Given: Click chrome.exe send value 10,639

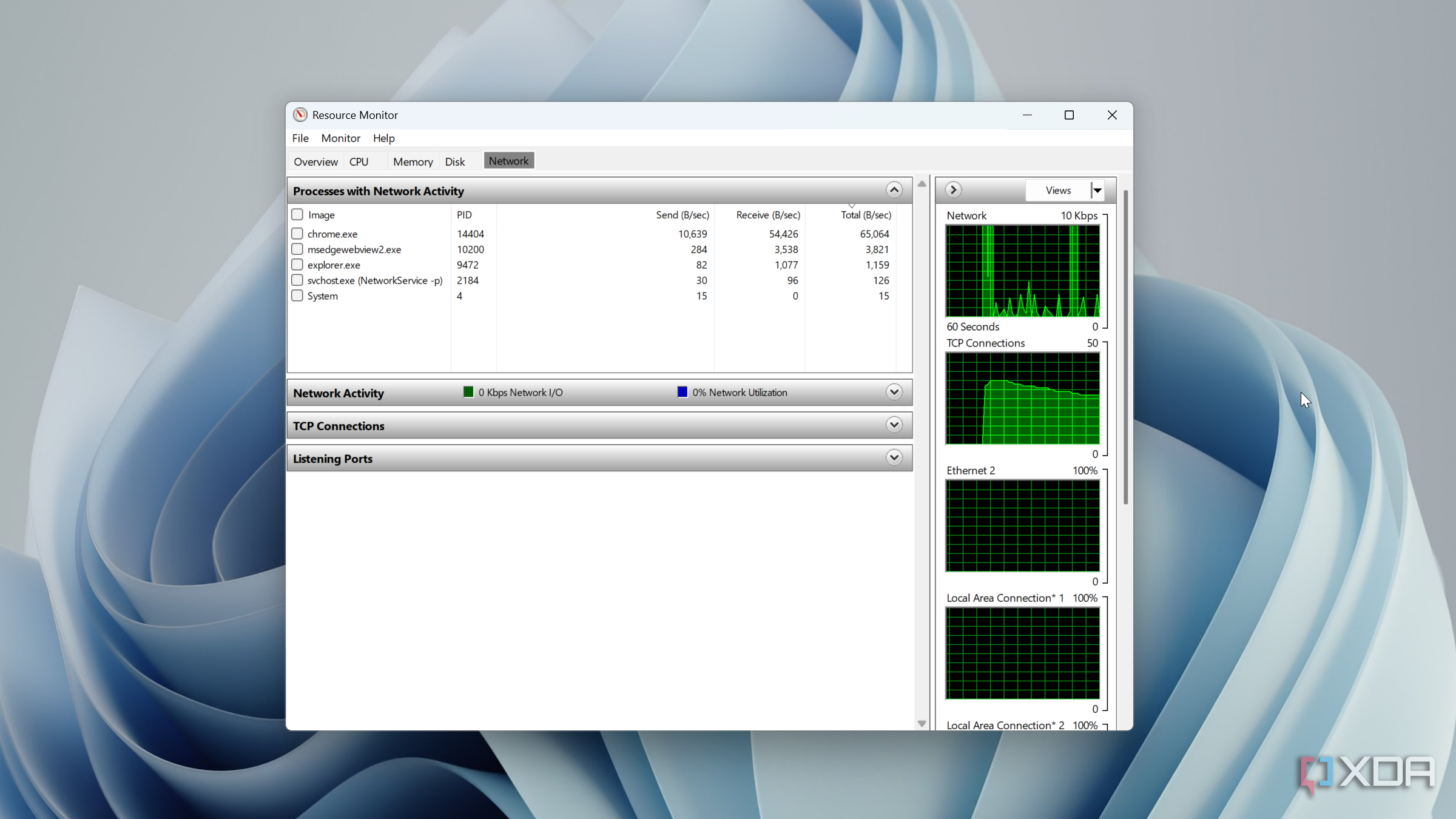Looking at the screenshot, I should pos(693,234).
